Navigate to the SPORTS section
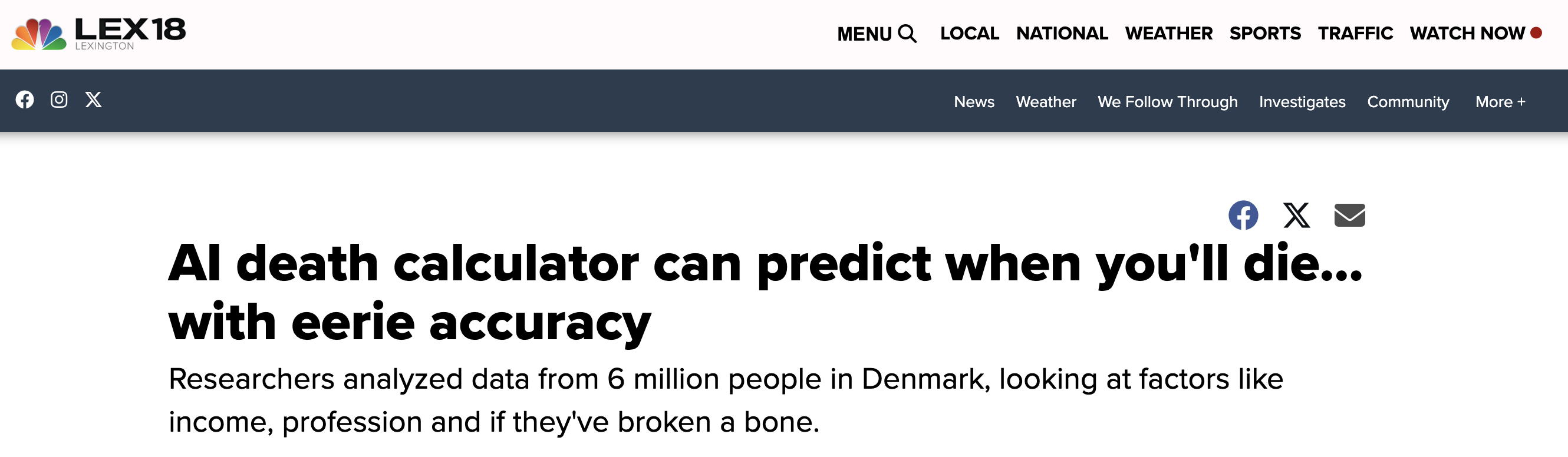The image size is (1568, 457). click(1265, 34)
